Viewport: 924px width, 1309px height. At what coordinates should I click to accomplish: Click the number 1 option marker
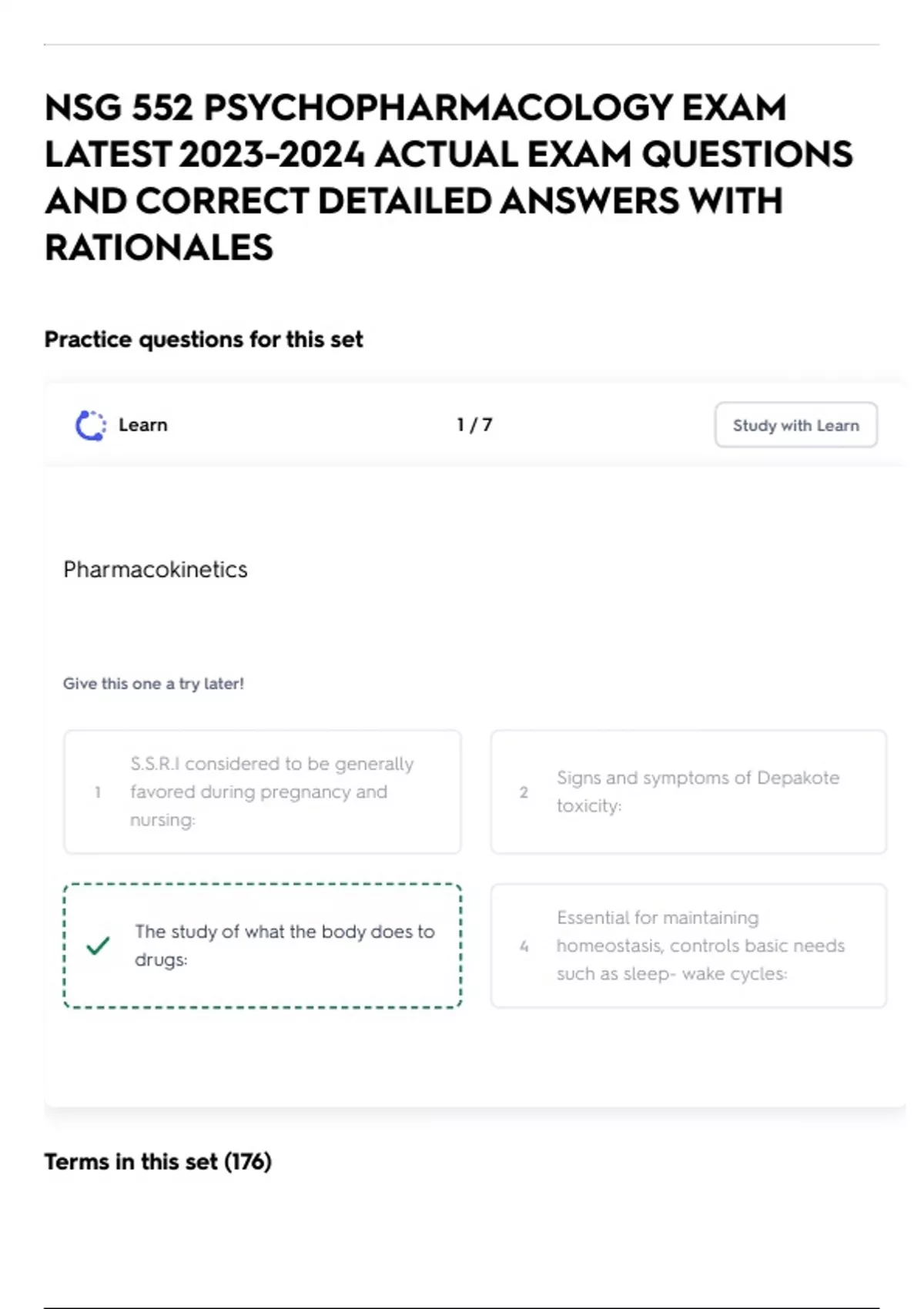coord(98,792)
